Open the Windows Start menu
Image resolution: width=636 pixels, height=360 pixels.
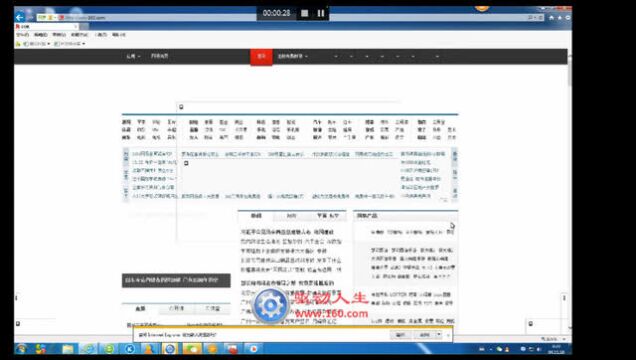click(21, 349)
